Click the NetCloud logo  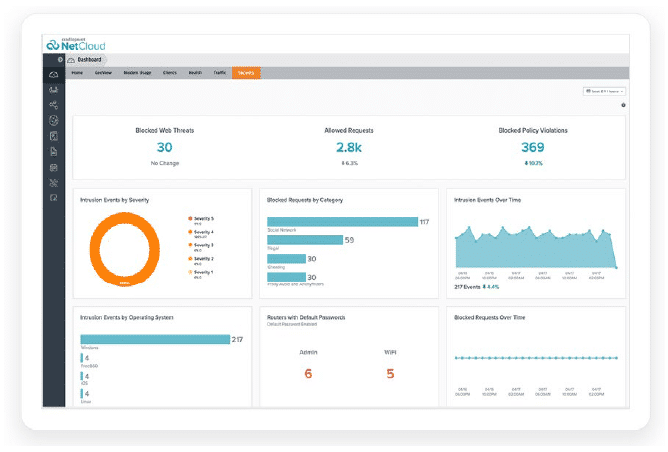point(75,44)
